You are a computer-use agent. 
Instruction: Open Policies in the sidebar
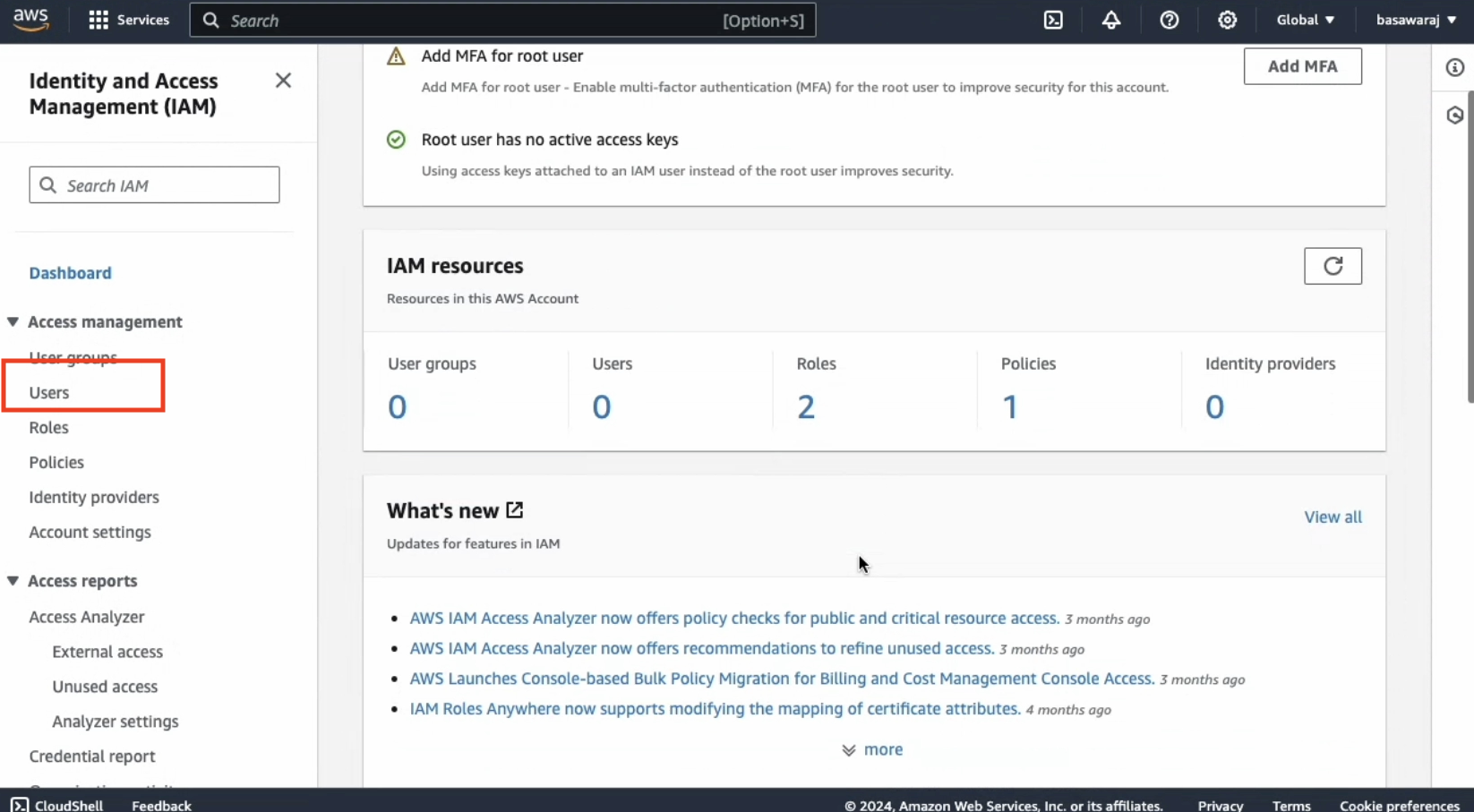click(x=56, y=462)
